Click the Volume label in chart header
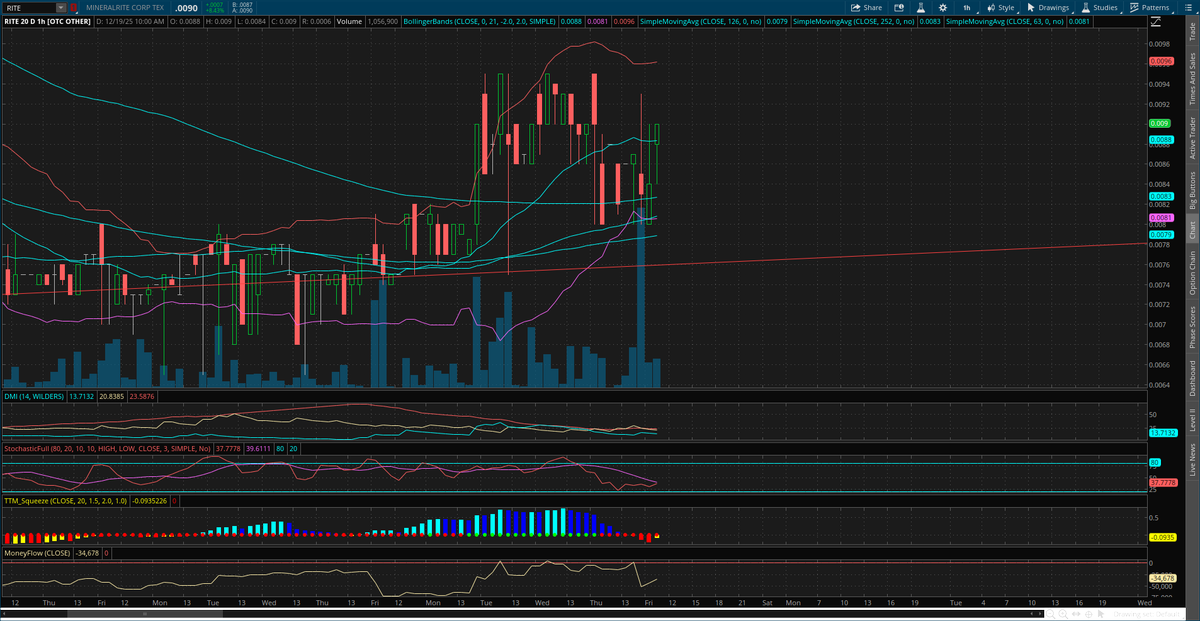This screenshot has width=1200, height=621. pos(350,21)
